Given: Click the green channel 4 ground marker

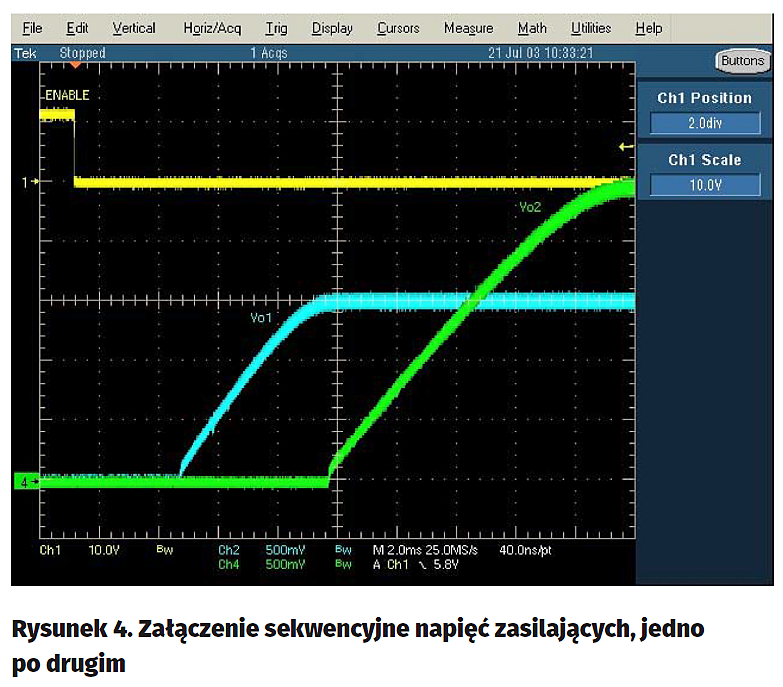Looking at the screenshot, I should coord(25,483).
